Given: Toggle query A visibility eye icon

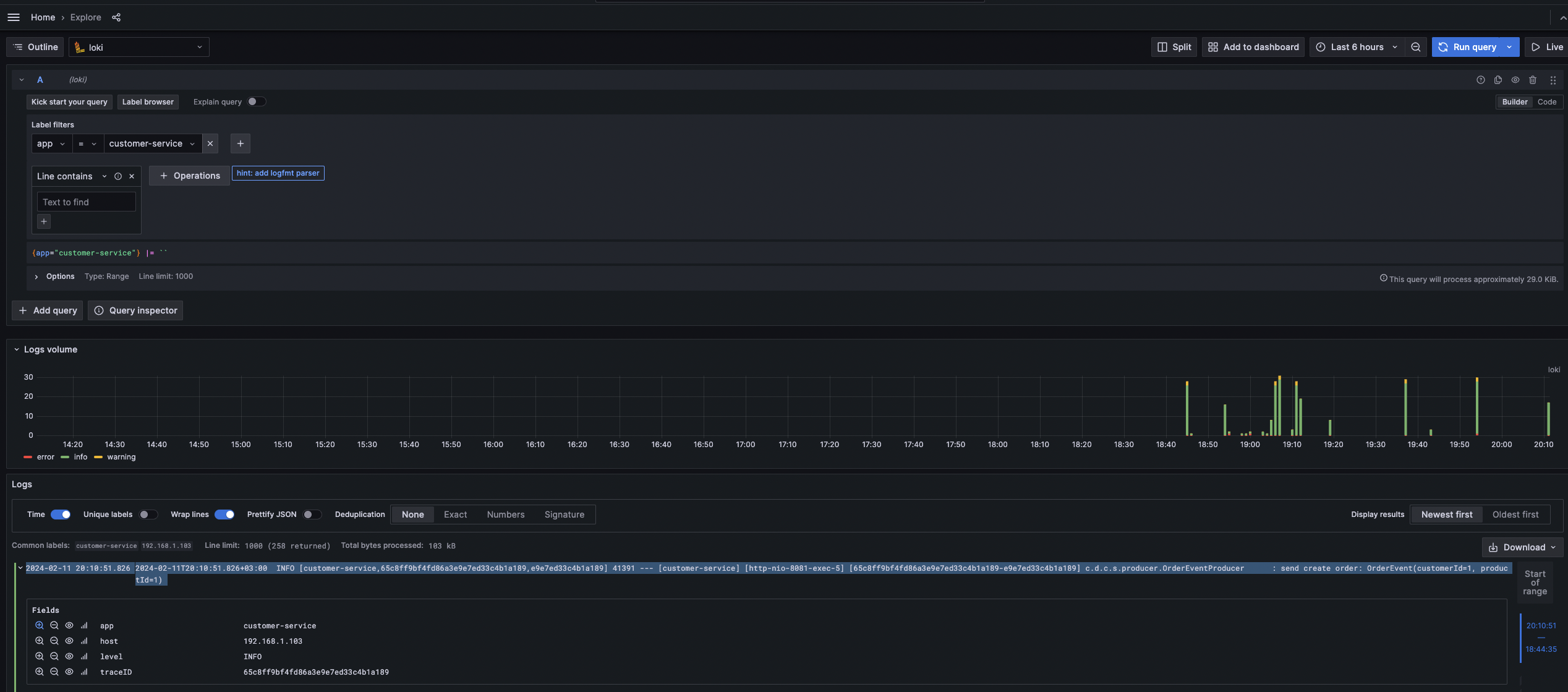Looking at the screenshot, I should [1515, 80].
